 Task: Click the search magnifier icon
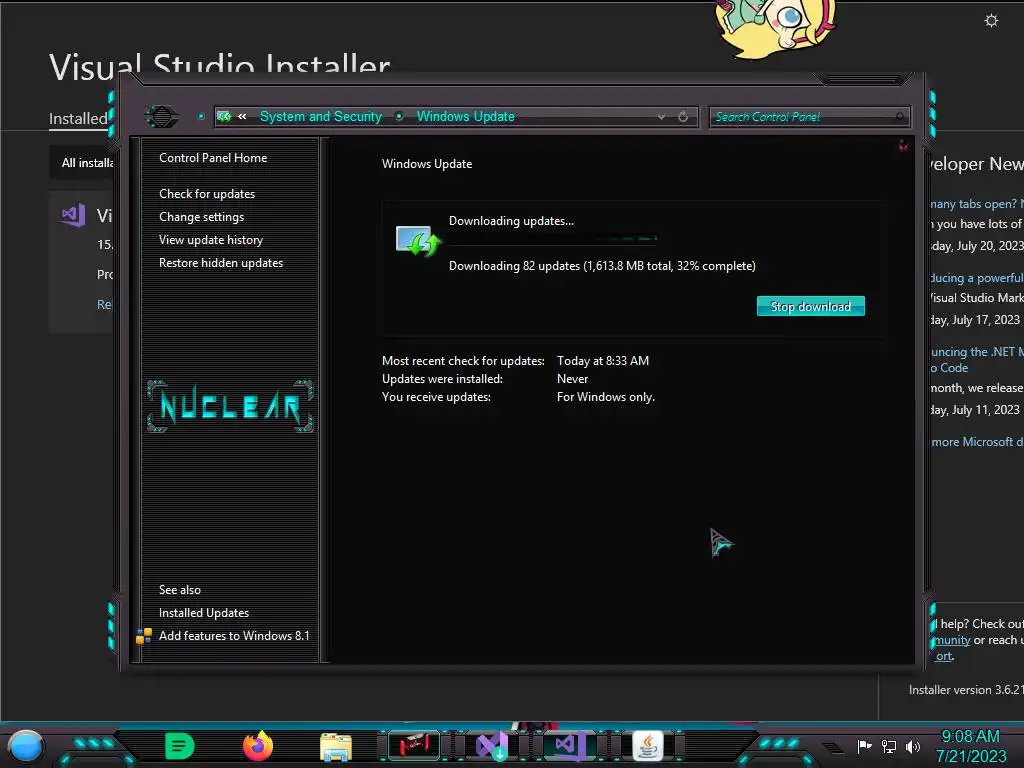pyautogui.click(x=901, y=117)
